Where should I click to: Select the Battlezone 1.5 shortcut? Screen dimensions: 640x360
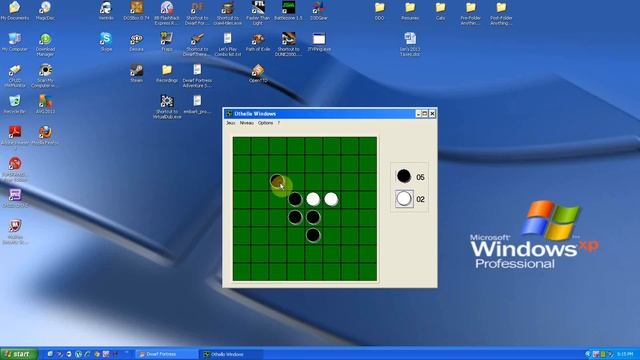[289, 11]
